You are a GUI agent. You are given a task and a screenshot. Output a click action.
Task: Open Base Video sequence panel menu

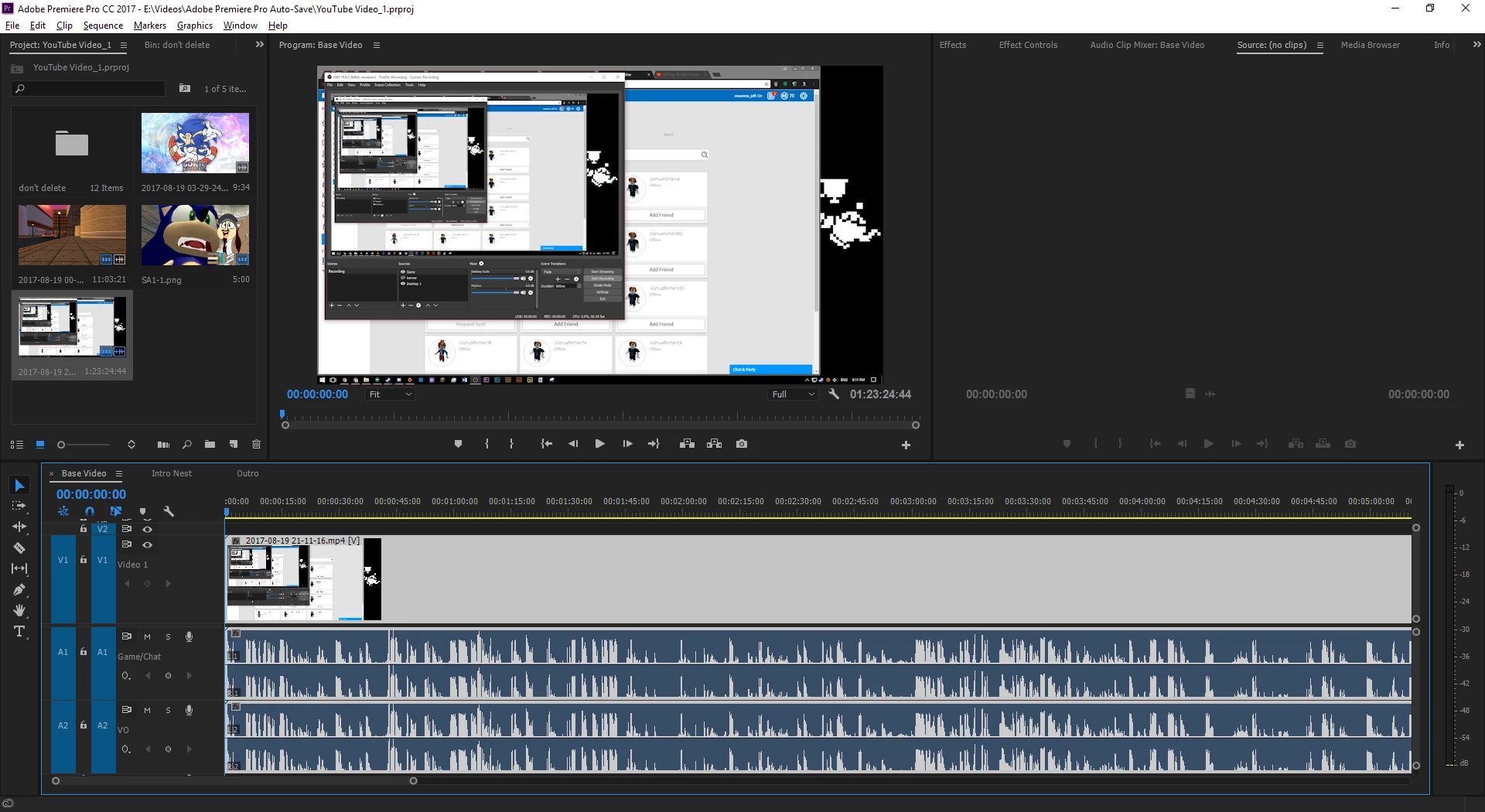[119, 473]
